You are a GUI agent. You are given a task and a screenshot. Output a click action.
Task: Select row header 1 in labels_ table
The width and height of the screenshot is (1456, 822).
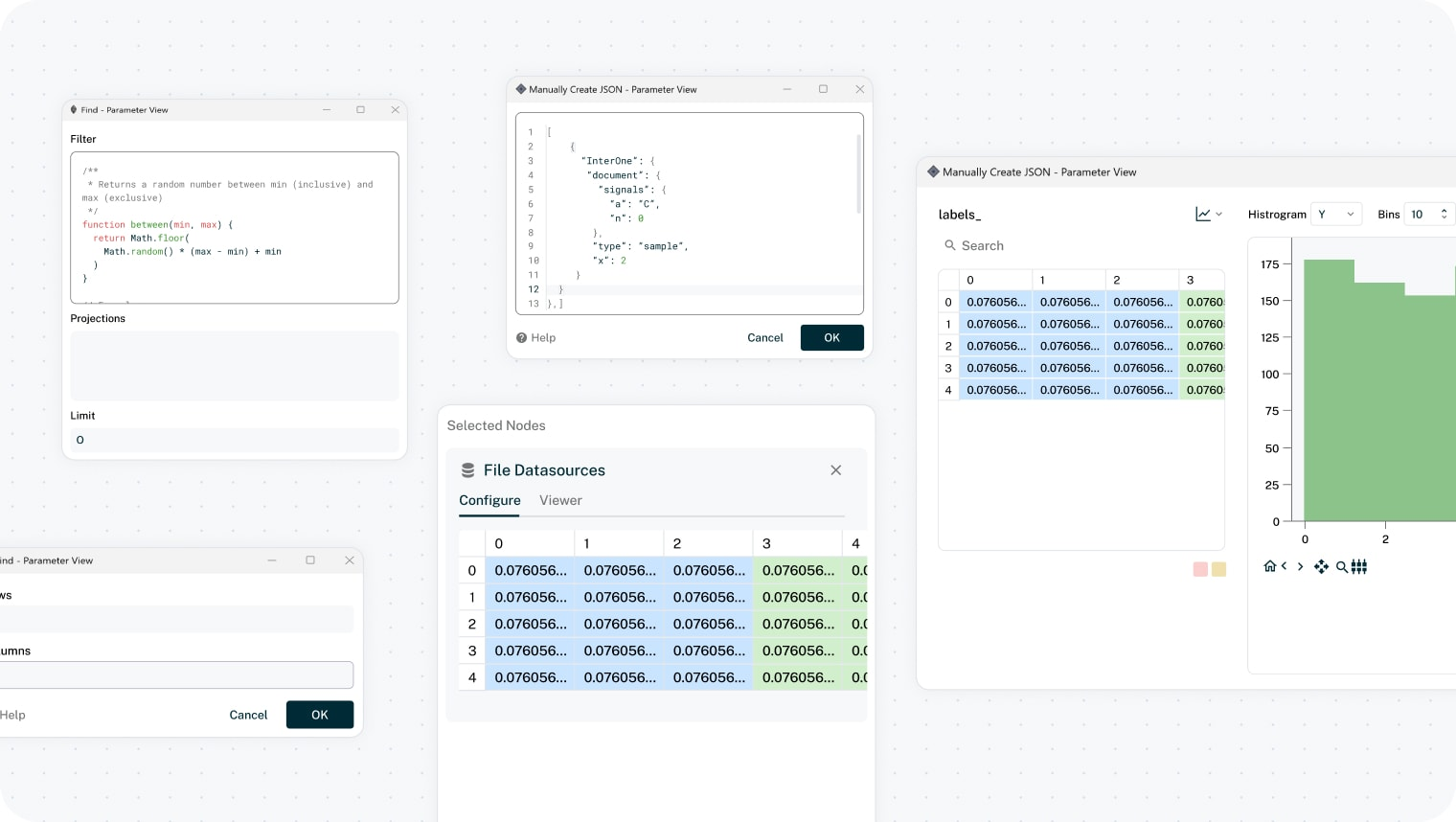(948, 324)
